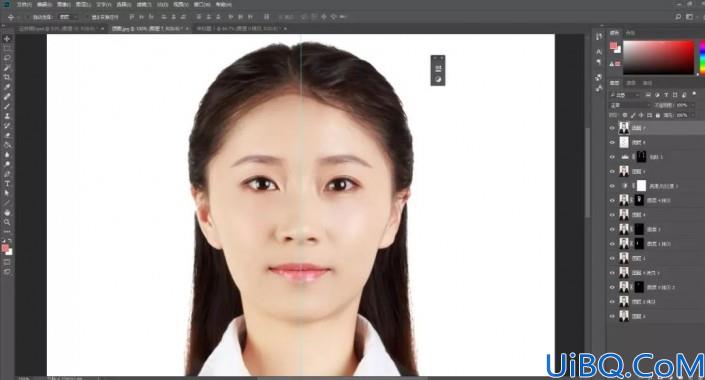Open the opacity slider dropdown arrow
The width and height of the screenshot is (705, 380).
(692, 105)
